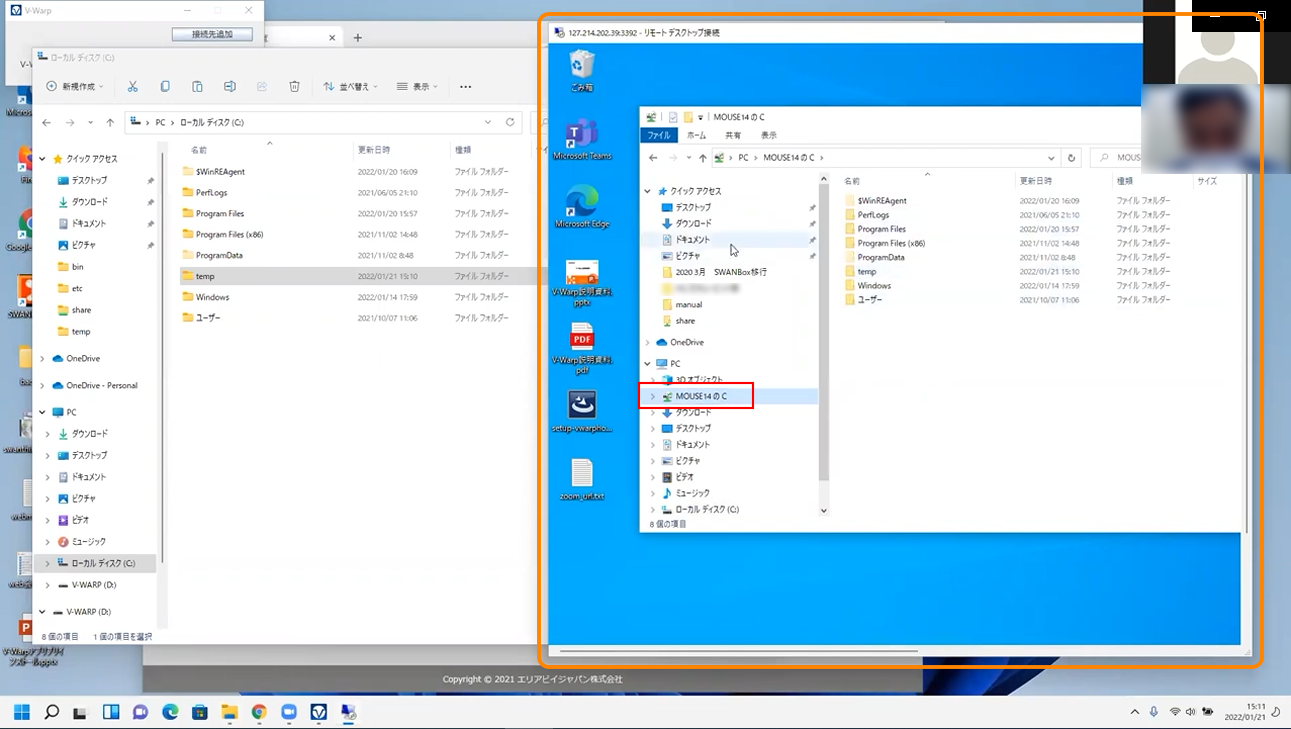Open the 表示 tab in remote Explorer ribbon
Screen dimensions: 1291x729
tap(768, 135)
